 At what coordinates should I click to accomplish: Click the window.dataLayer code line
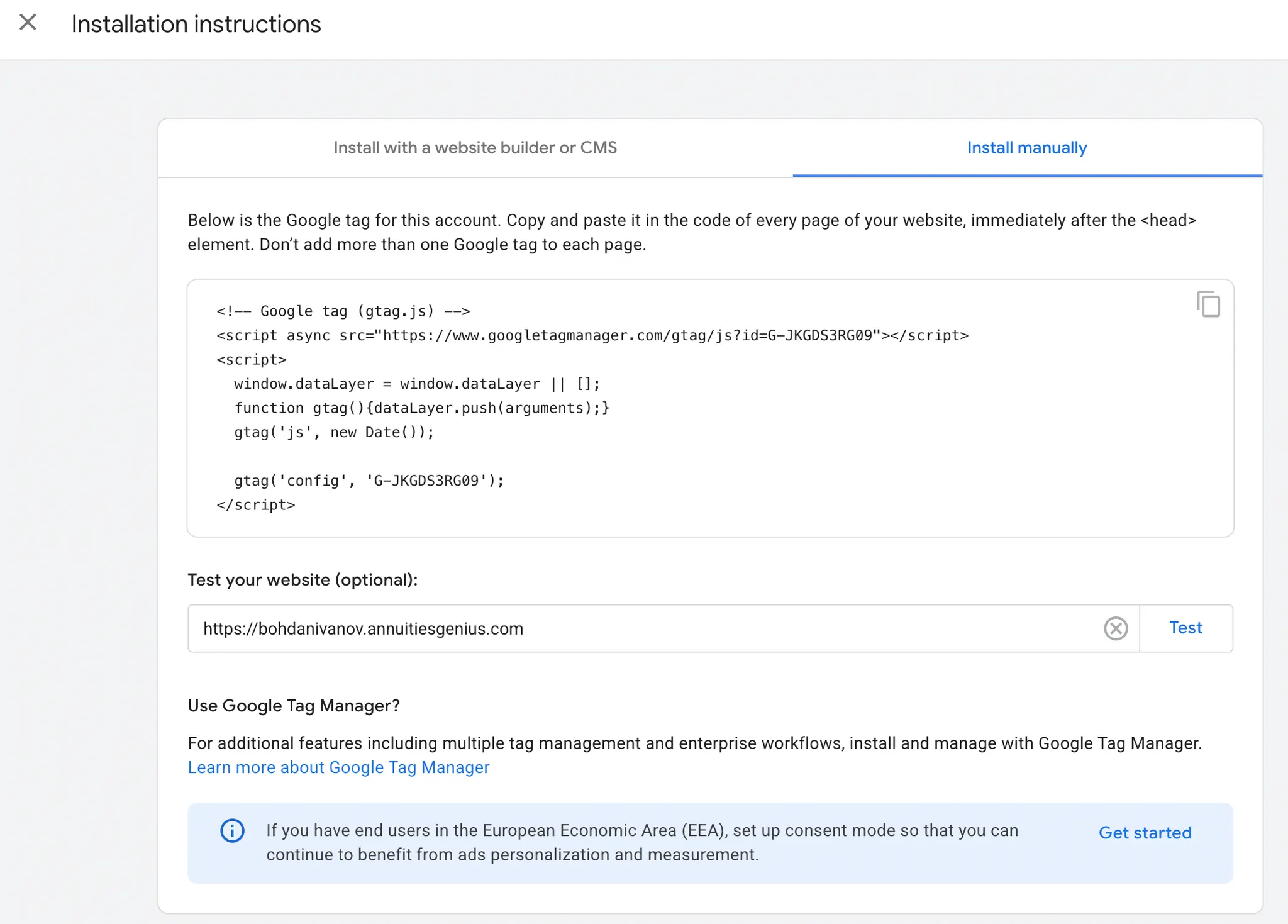coord(417,384)
